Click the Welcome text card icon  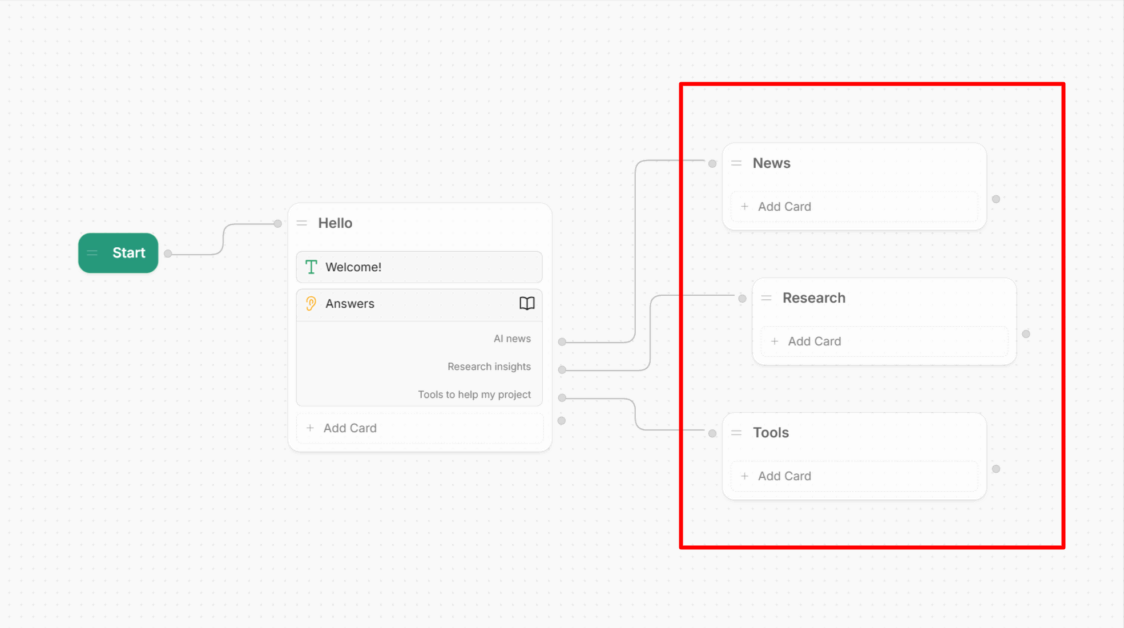[x=311, y=267]
